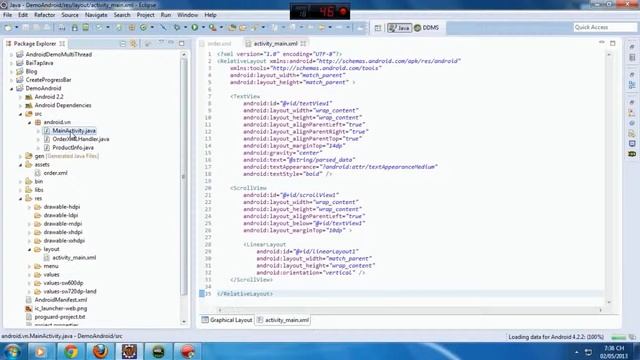Screen dimensions: 640x360
Task: Open the Window menu
Action: pos(187,15)
